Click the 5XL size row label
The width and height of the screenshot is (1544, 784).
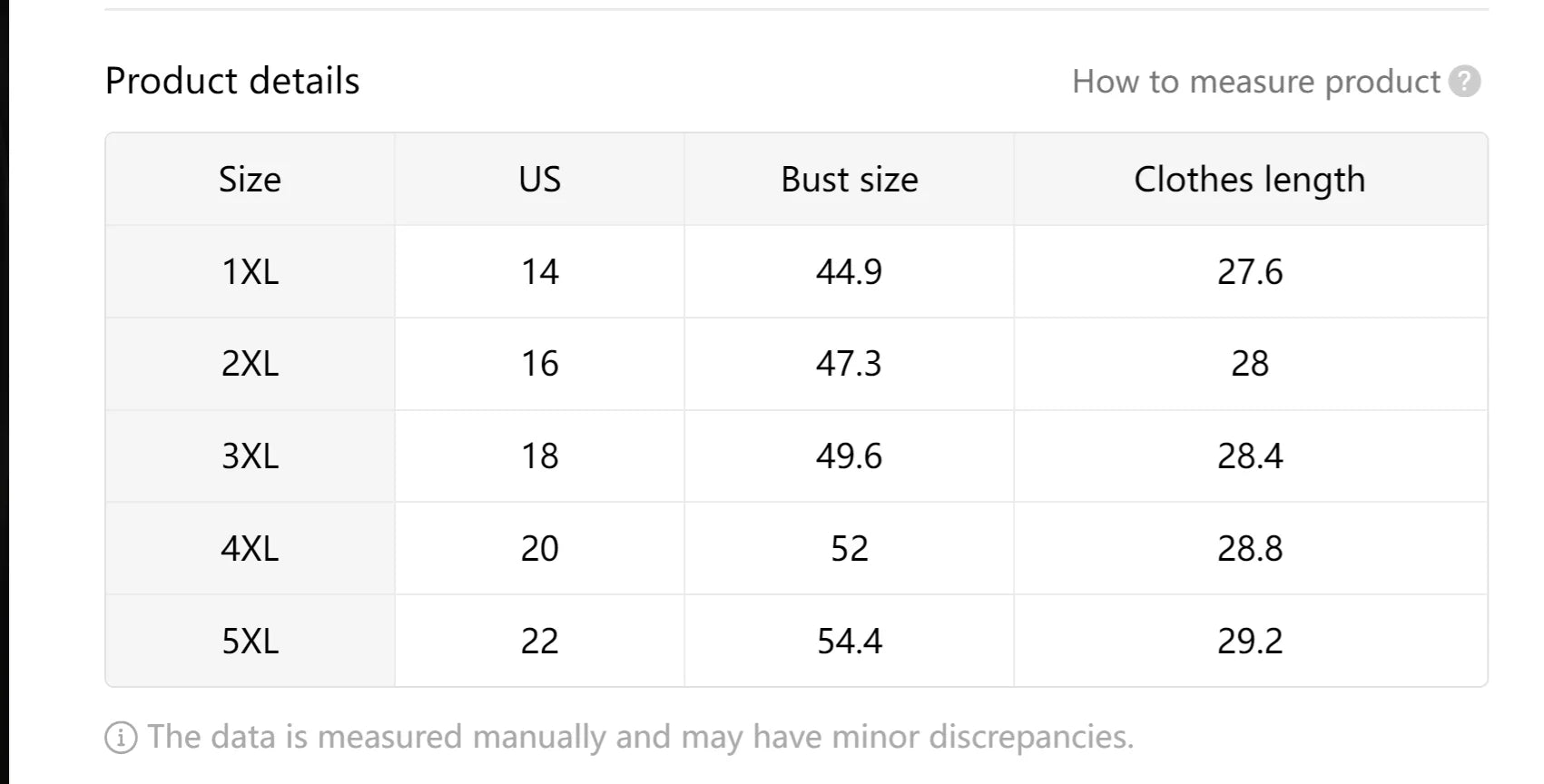[x=250, y=642]
